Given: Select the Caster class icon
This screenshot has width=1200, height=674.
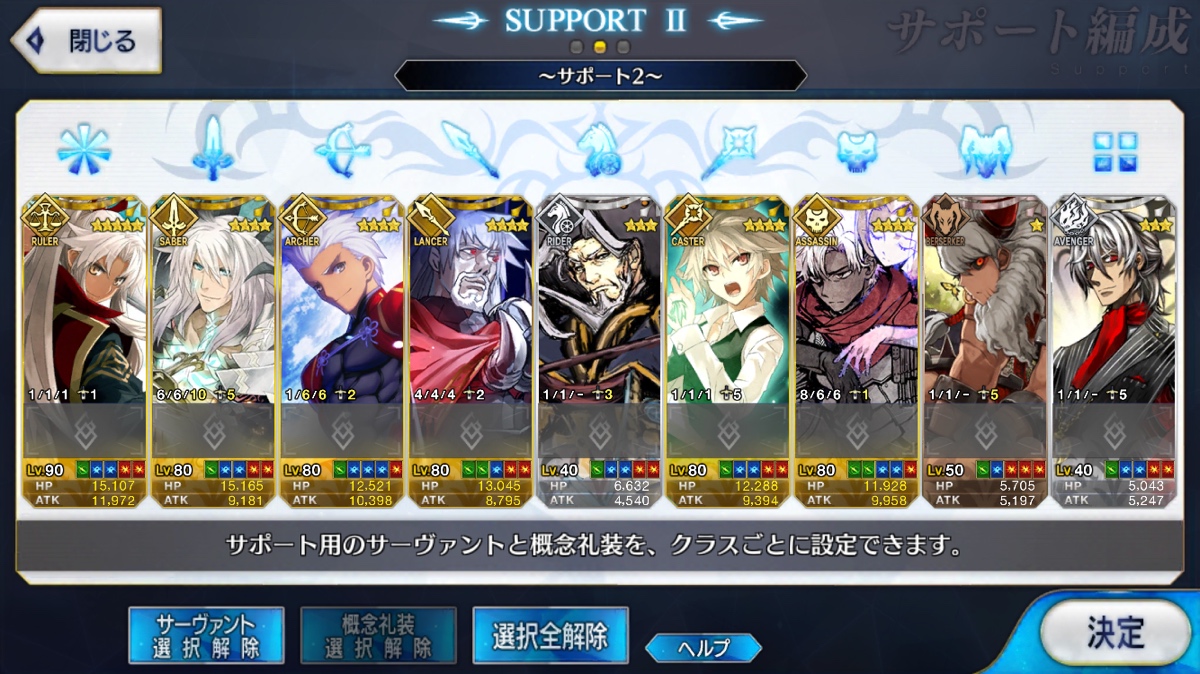Looking at the screenshot, I should (728, 149).
